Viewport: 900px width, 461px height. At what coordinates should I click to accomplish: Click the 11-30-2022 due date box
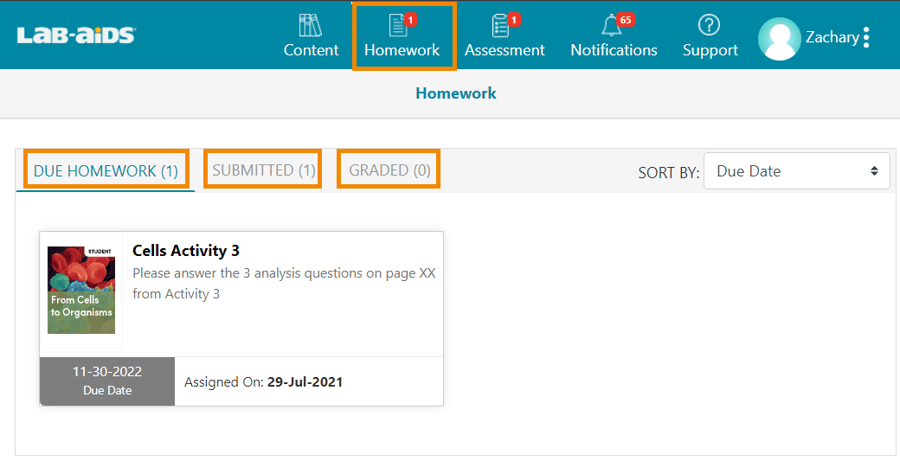[x=107, y=380]
